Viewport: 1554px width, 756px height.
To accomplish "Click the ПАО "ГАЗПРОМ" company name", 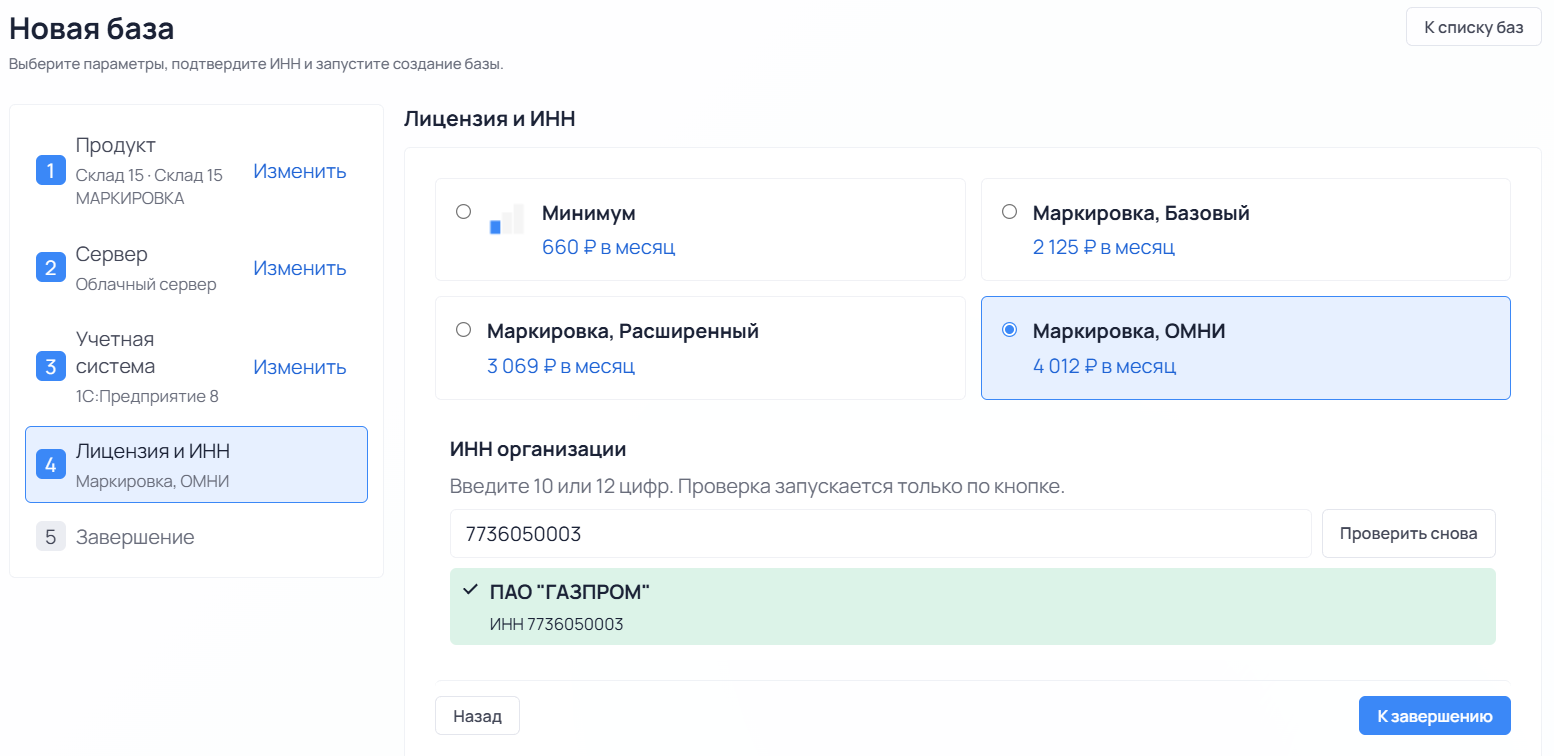I will coord(570,592).
